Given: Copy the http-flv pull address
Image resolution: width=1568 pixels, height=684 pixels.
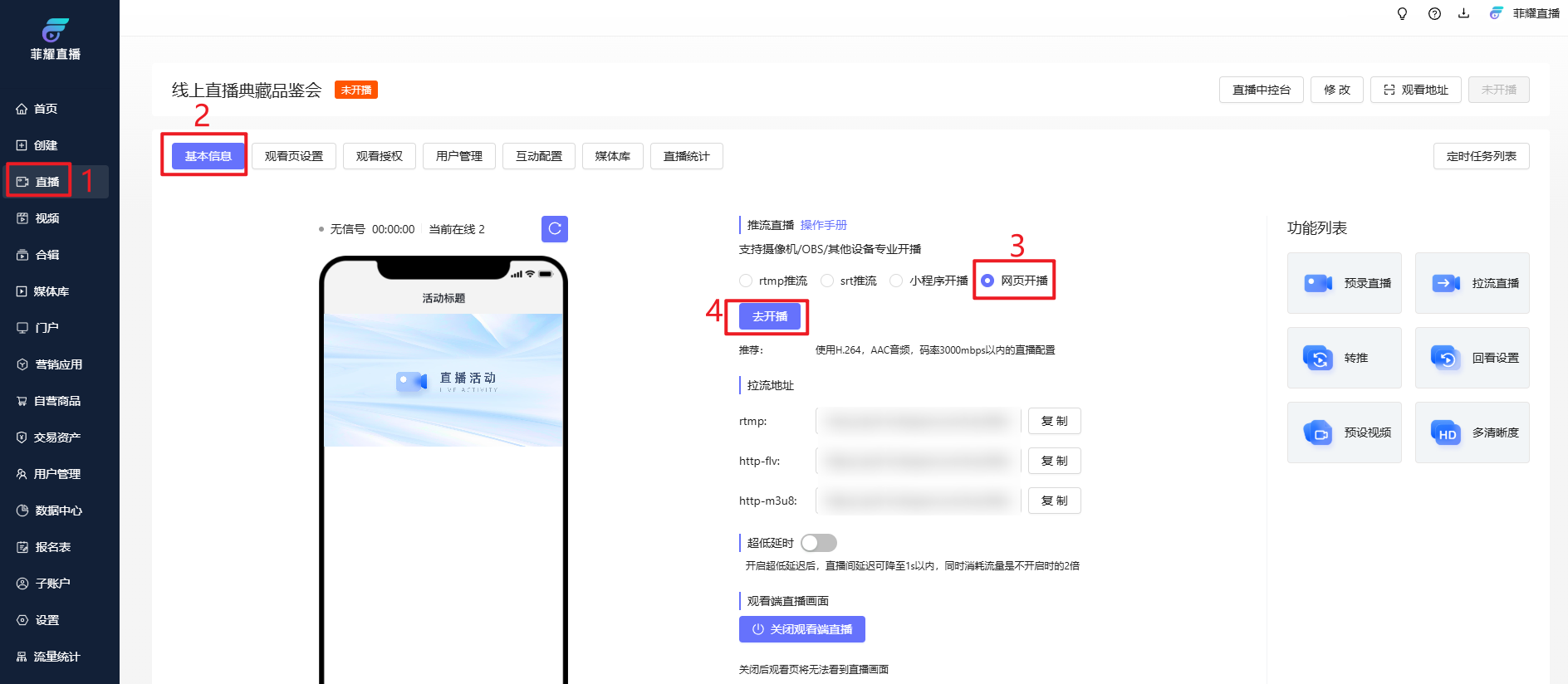Looking at the screenshot, I should coord(1054,461).
